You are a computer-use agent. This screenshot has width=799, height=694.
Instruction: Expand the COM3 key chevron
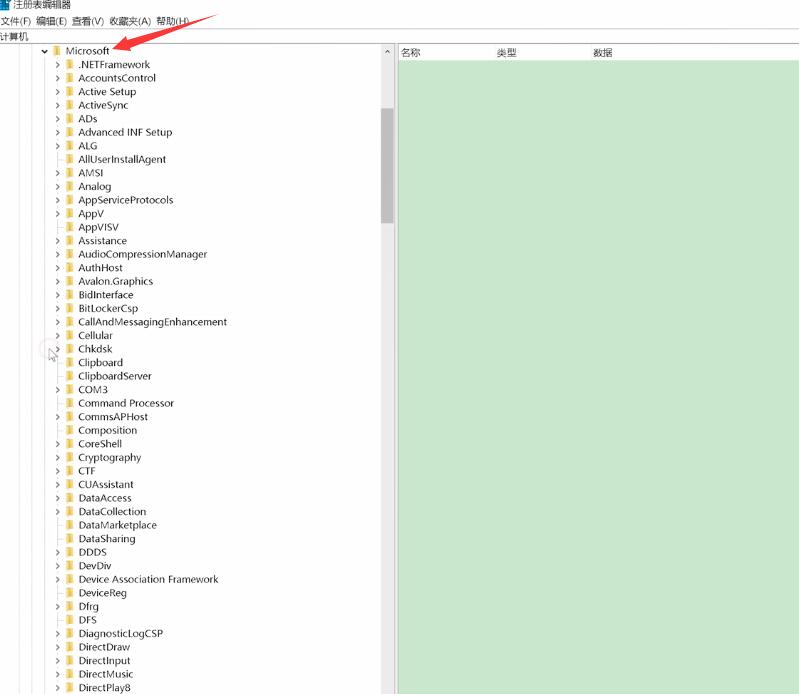tap(58, 390)
